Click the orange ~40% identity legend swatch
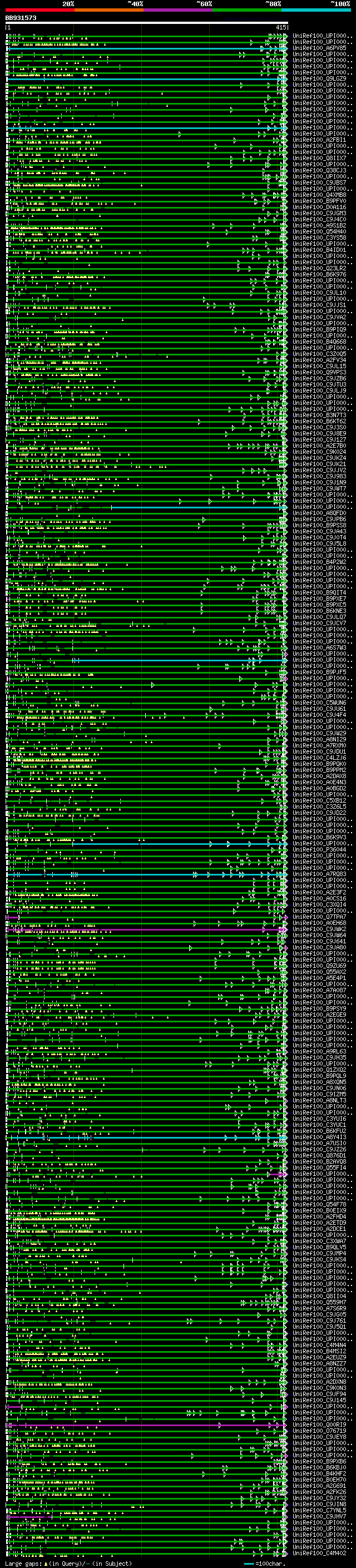 click(x=109, y=10)
